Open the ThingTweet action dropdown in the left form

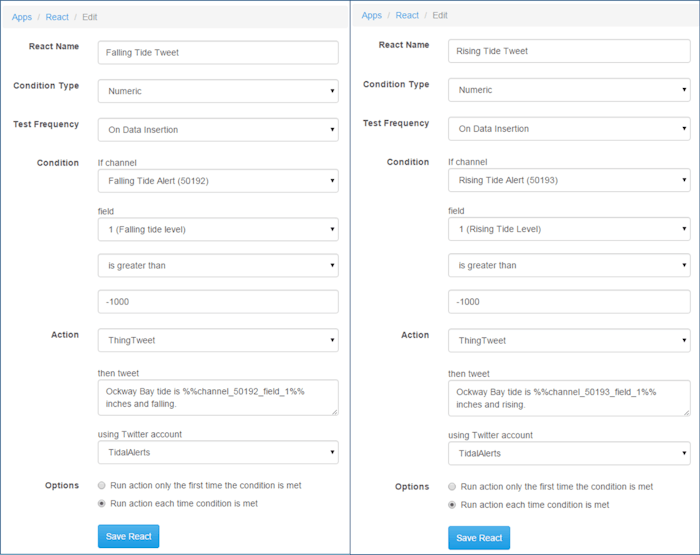coord(217,341)
